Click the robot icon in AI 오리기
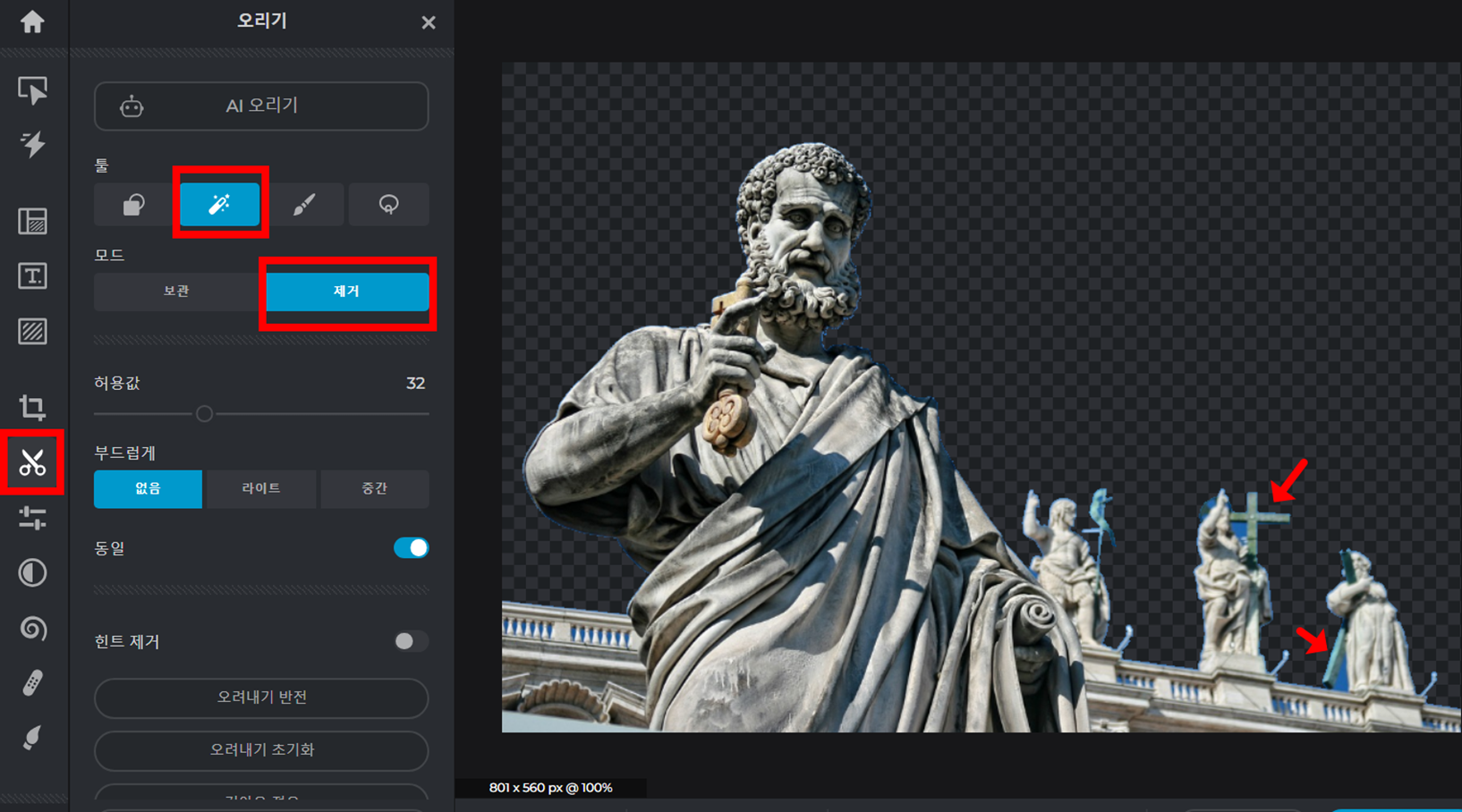The width and height of the screenshot is (1462, 812). pyautogui.click(x=132, y=106)
